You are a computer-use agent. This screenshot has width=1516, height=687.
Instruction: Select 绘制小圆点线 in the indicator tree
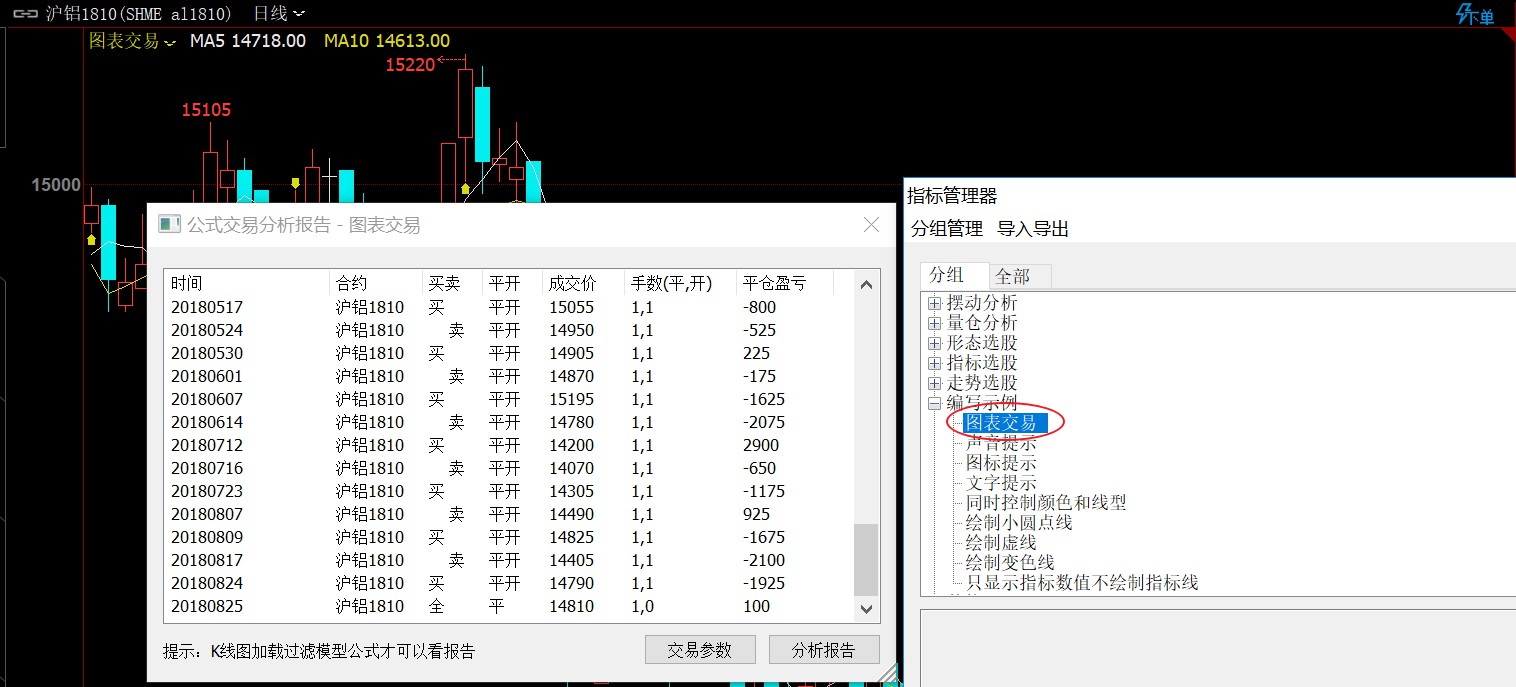(1018, 523)
